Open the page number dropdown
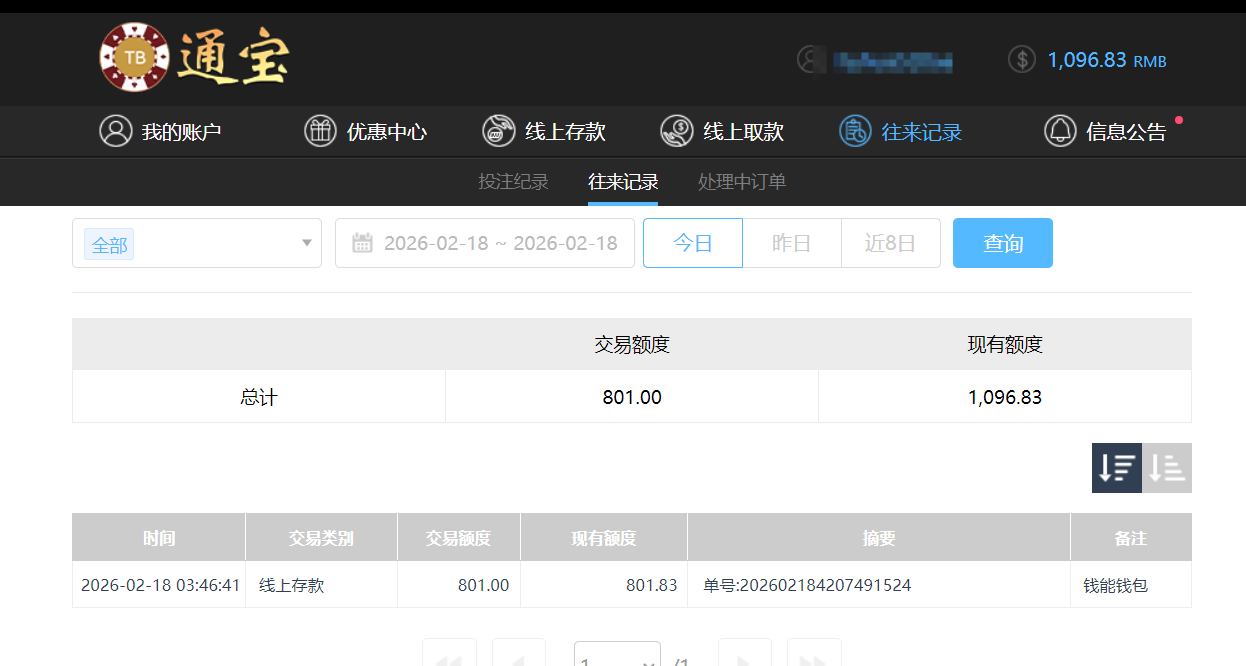1246x666 pixels. (x=617, y=658)
